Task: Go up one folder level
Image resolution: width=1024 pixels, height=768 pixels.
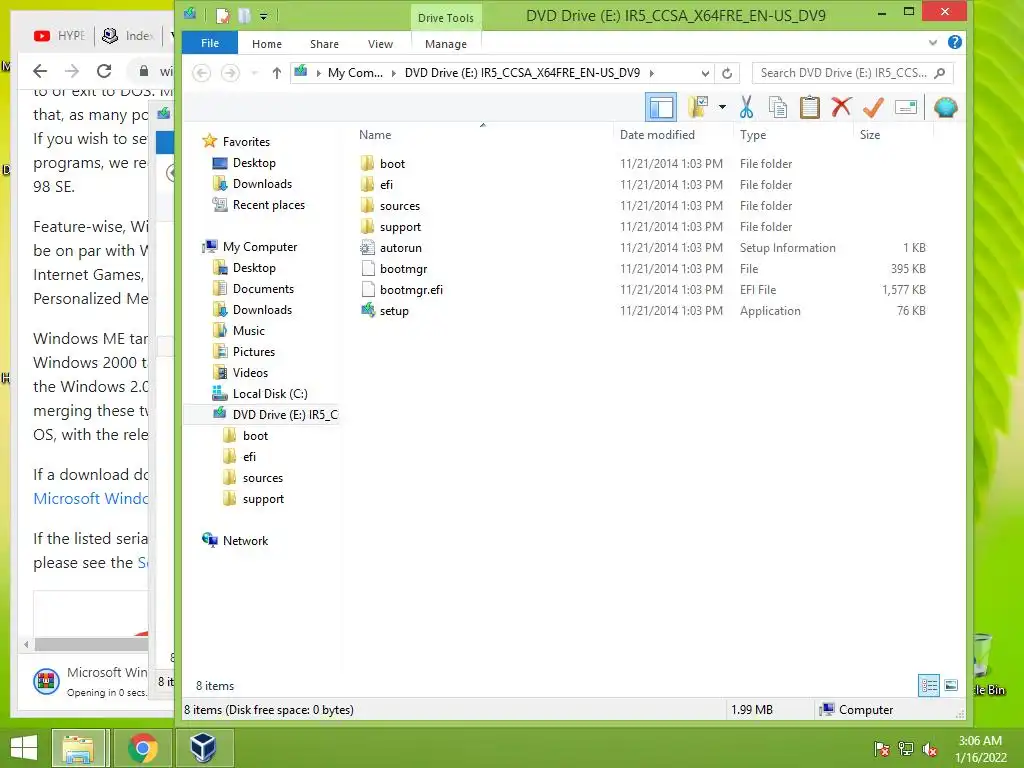Action: [277, 72]
